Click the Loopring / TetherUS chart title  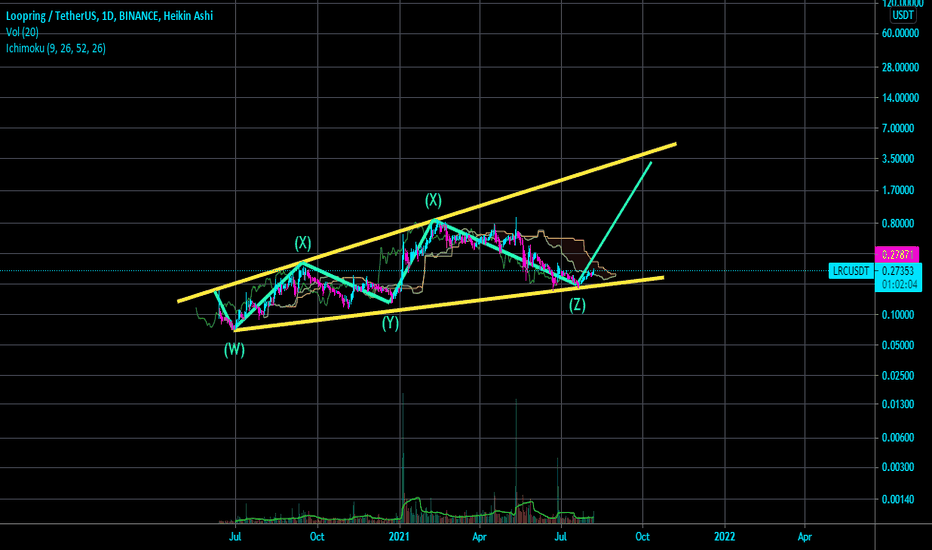coord(109,16)
